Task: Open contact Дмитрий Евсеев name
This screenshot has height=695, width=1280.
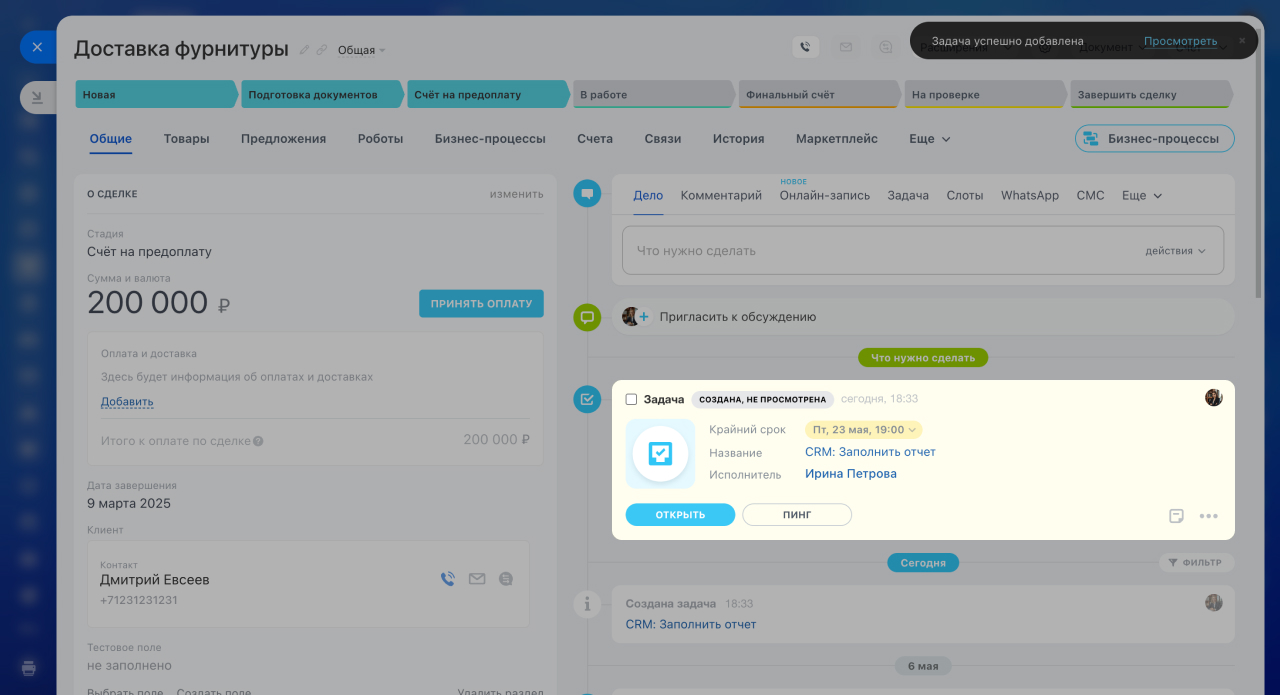Action: [x=155, y=580]
